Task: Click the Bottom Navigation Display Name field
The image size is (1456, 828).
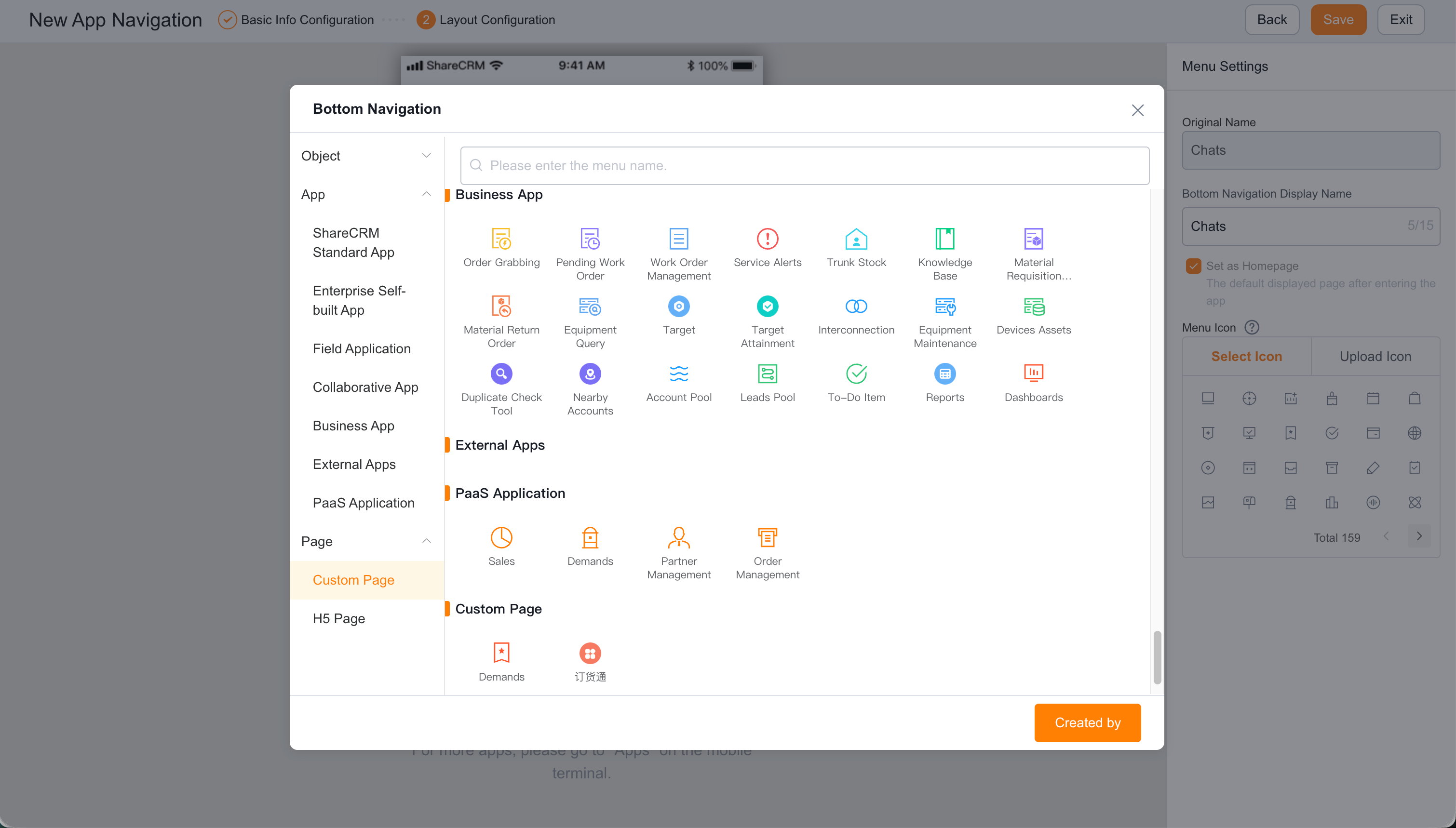Action: 1311,227
